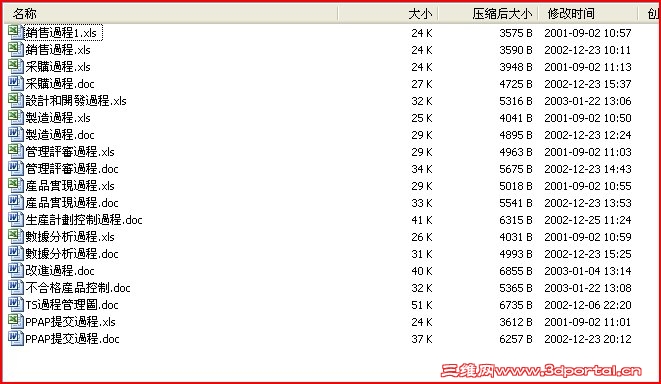661x384 pixels.
Task: Click the Excel icon for 管理評審過程.xls
Action: click(x=16, y=151)
